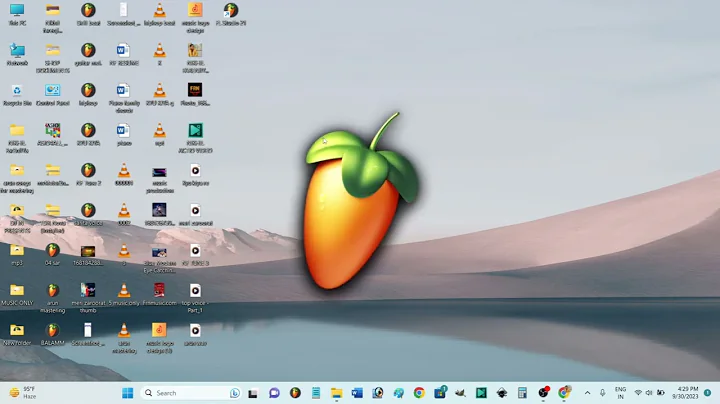The height and width of the screenshot is (404, 720).
Task: Open Microsoft Store from the taskbar
Action: [439, 393]
